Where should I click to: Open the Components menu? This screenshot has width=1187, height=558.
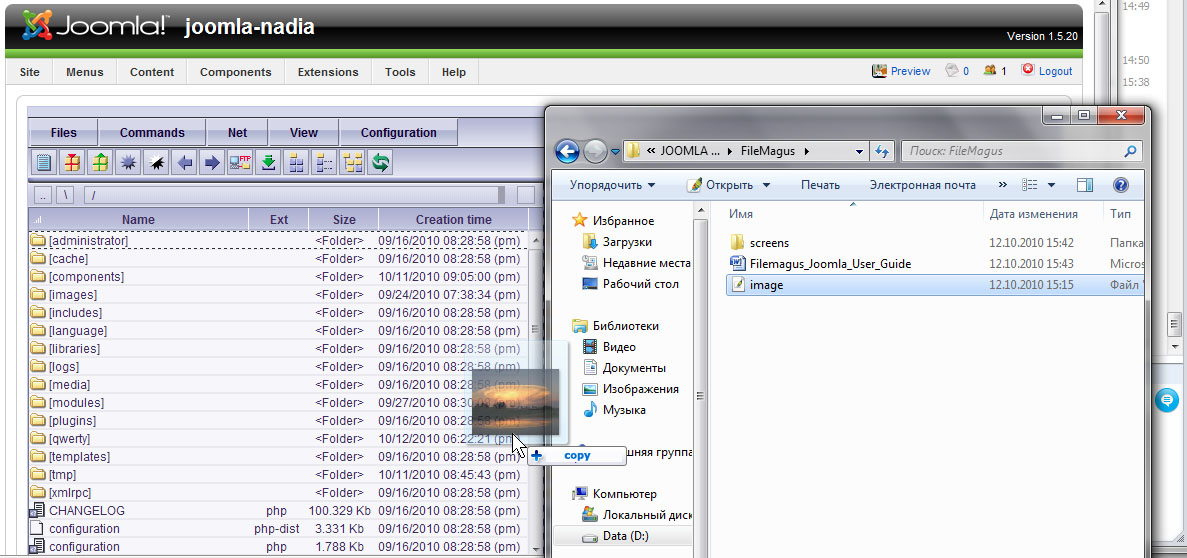point(235,72)
